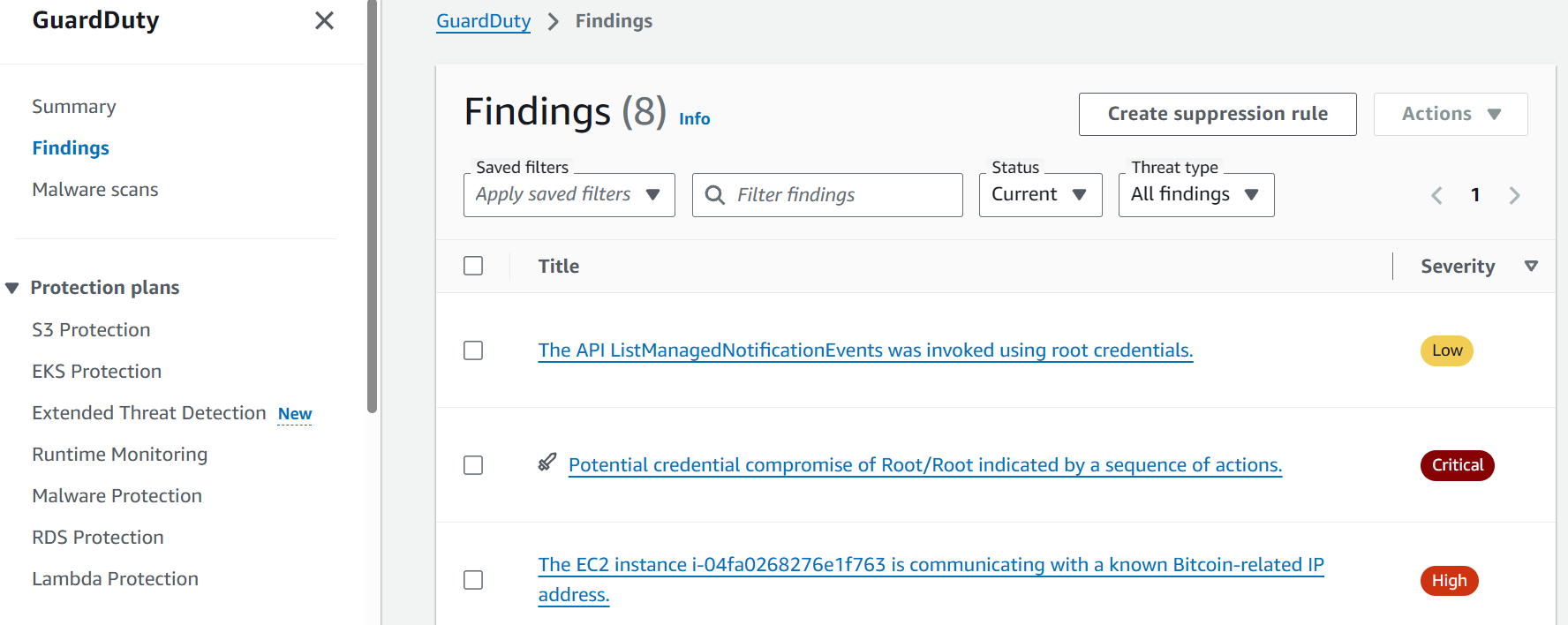Sort findings by Severity arrow

click(x=1531, y=266)
